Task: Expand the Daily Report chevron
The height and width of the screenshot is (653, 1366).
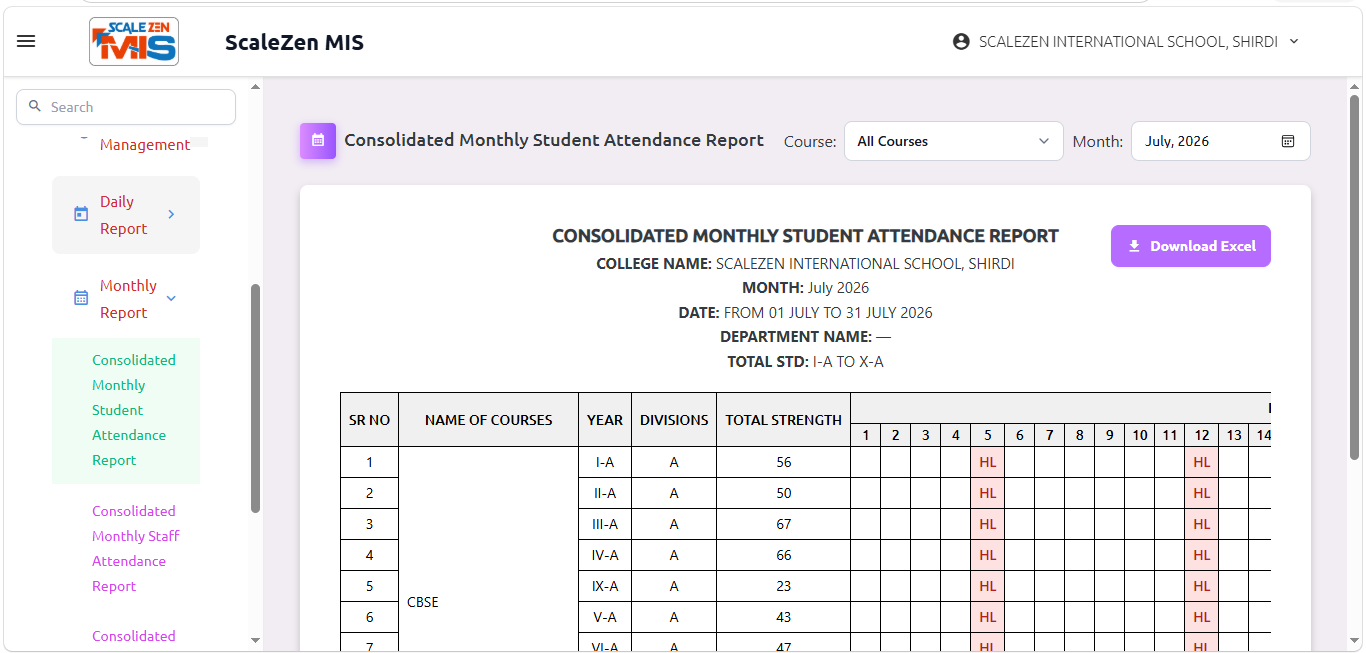Action: click(171, 214)
